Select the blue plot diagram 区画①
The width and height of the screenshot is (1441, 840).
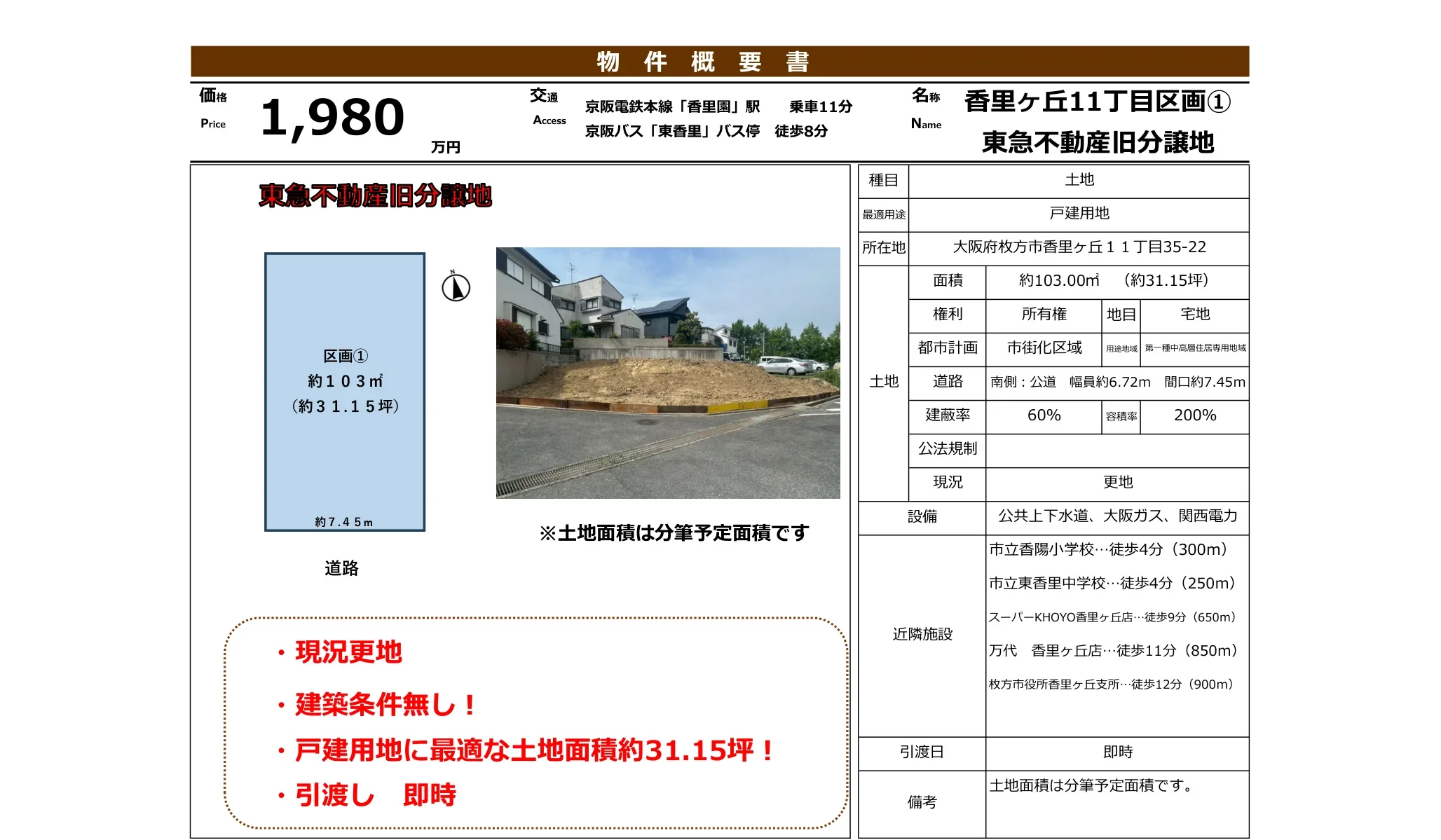[x=345, y=392]
